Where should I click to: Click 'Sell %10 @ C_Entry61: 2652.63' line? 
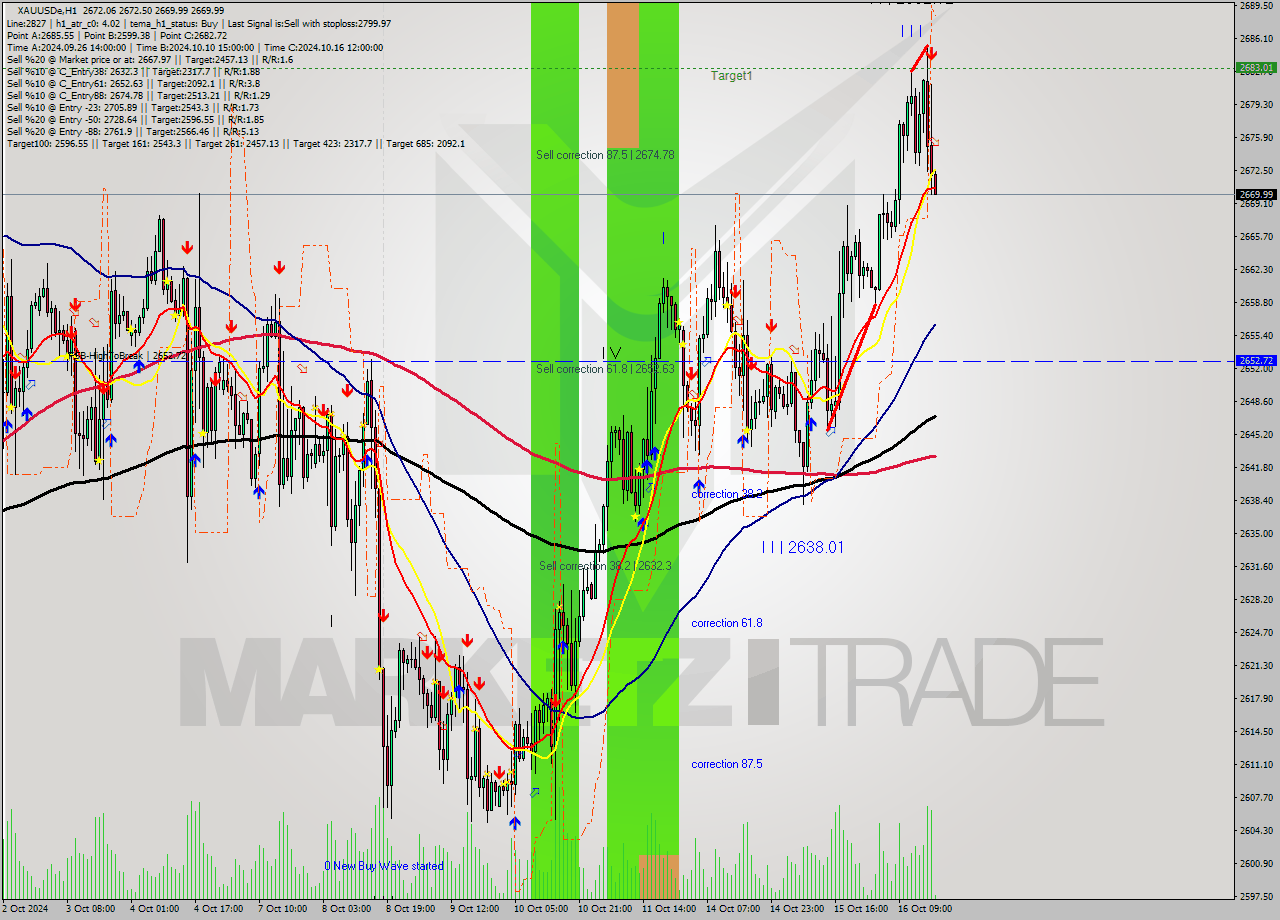point(133,83)
